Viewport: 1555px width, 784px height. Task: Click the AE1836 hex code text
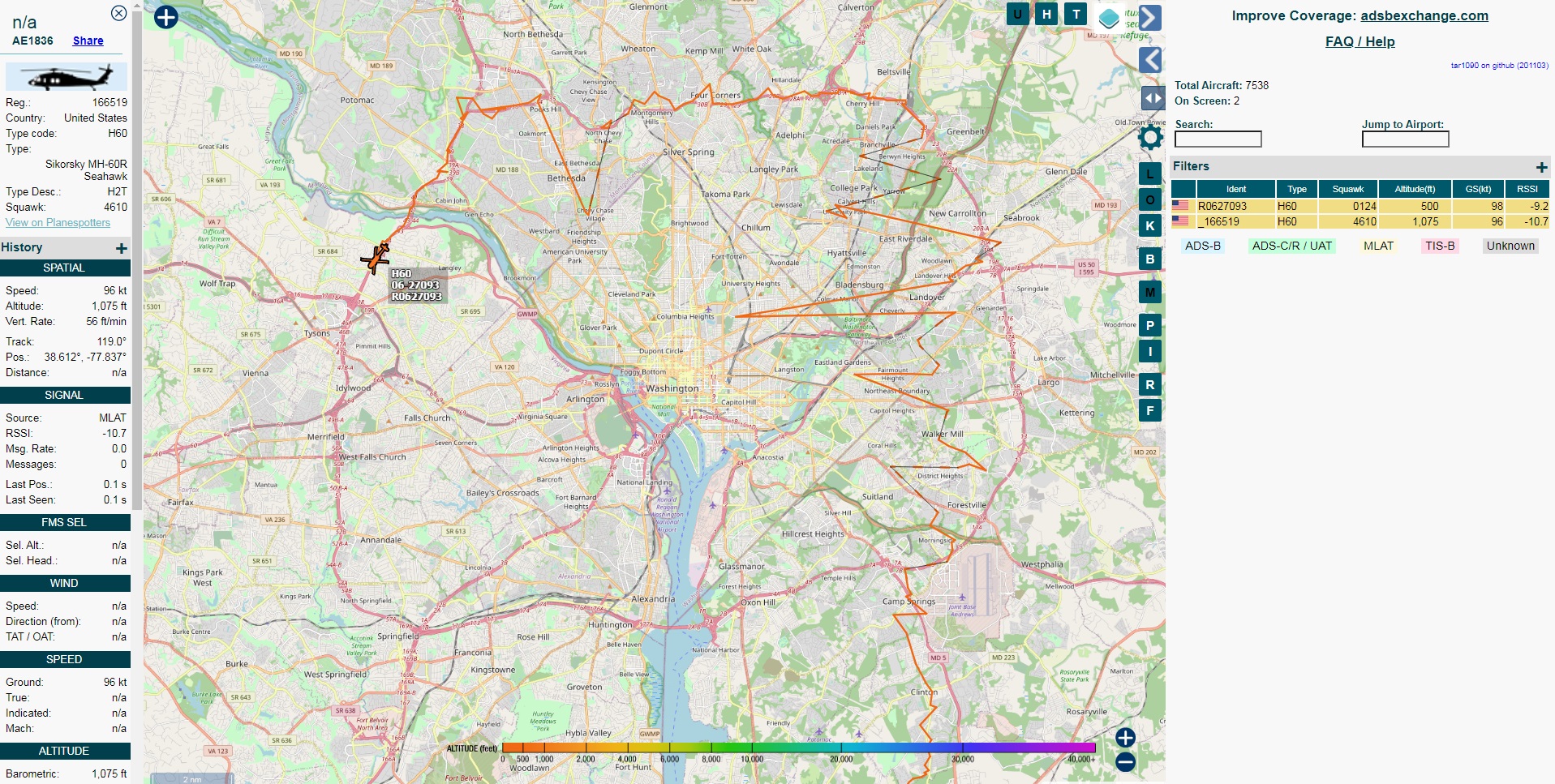[32, 41]
